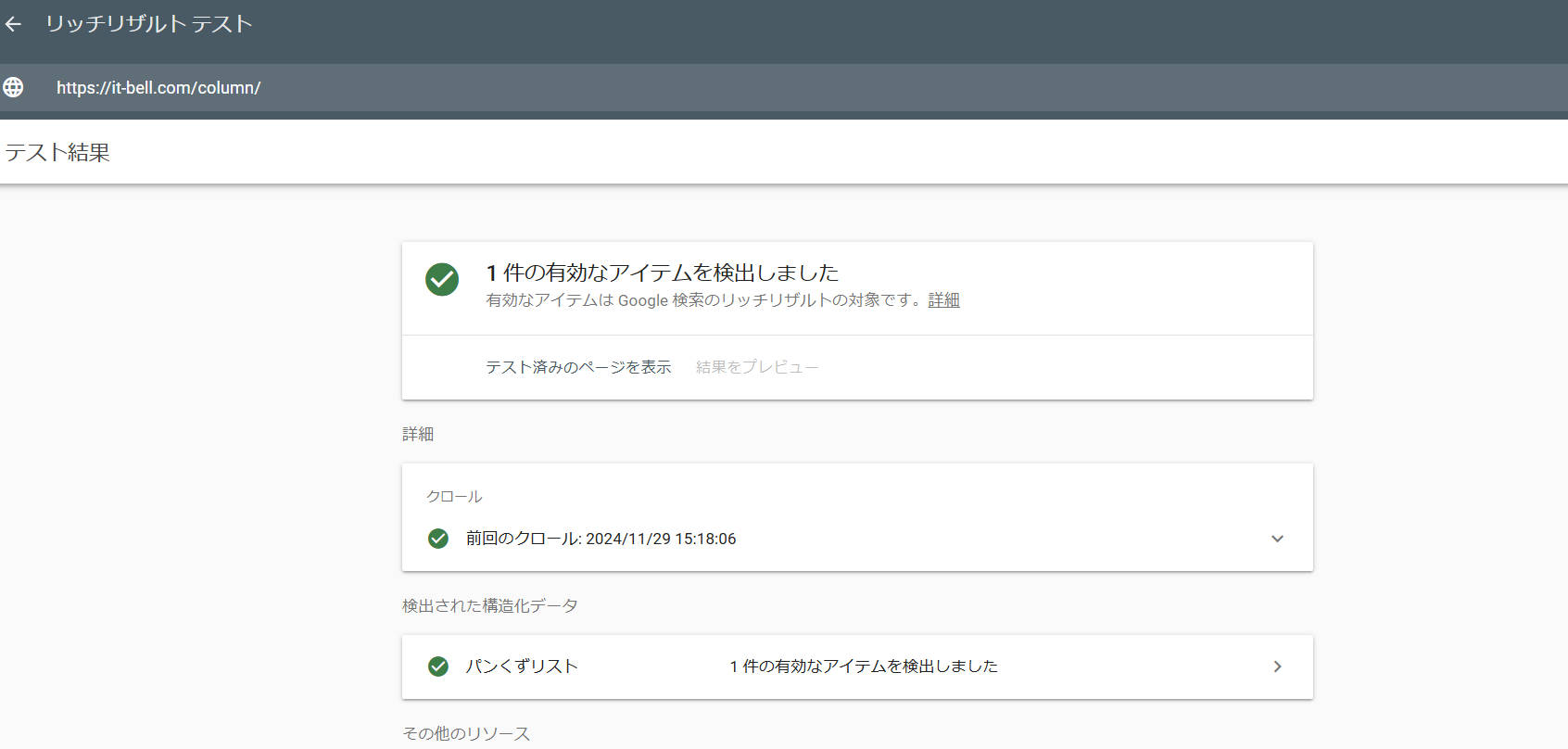
Task: Click the green check beside パンくずリスト
Action: click(438, 666)
